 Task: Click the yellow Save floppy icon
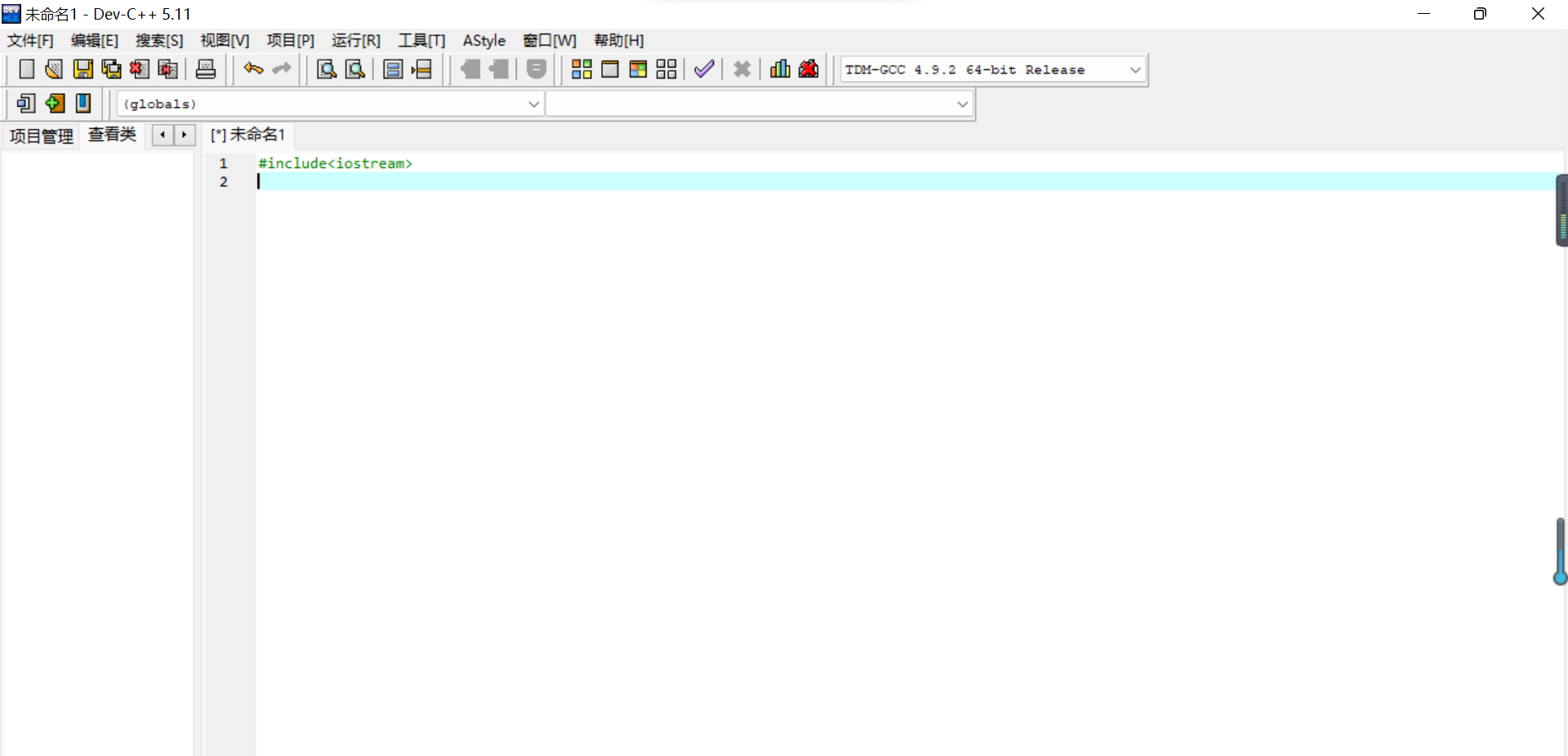pyautogui.click(x=82, y=69)
